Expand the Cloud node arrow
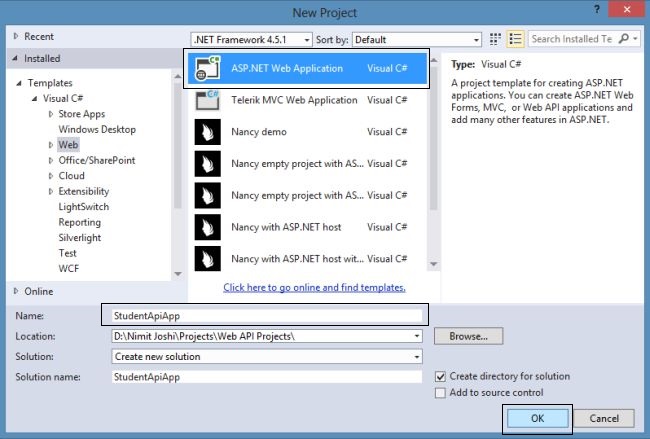This screenshot has width=650, height=439. tap(51, 176)
